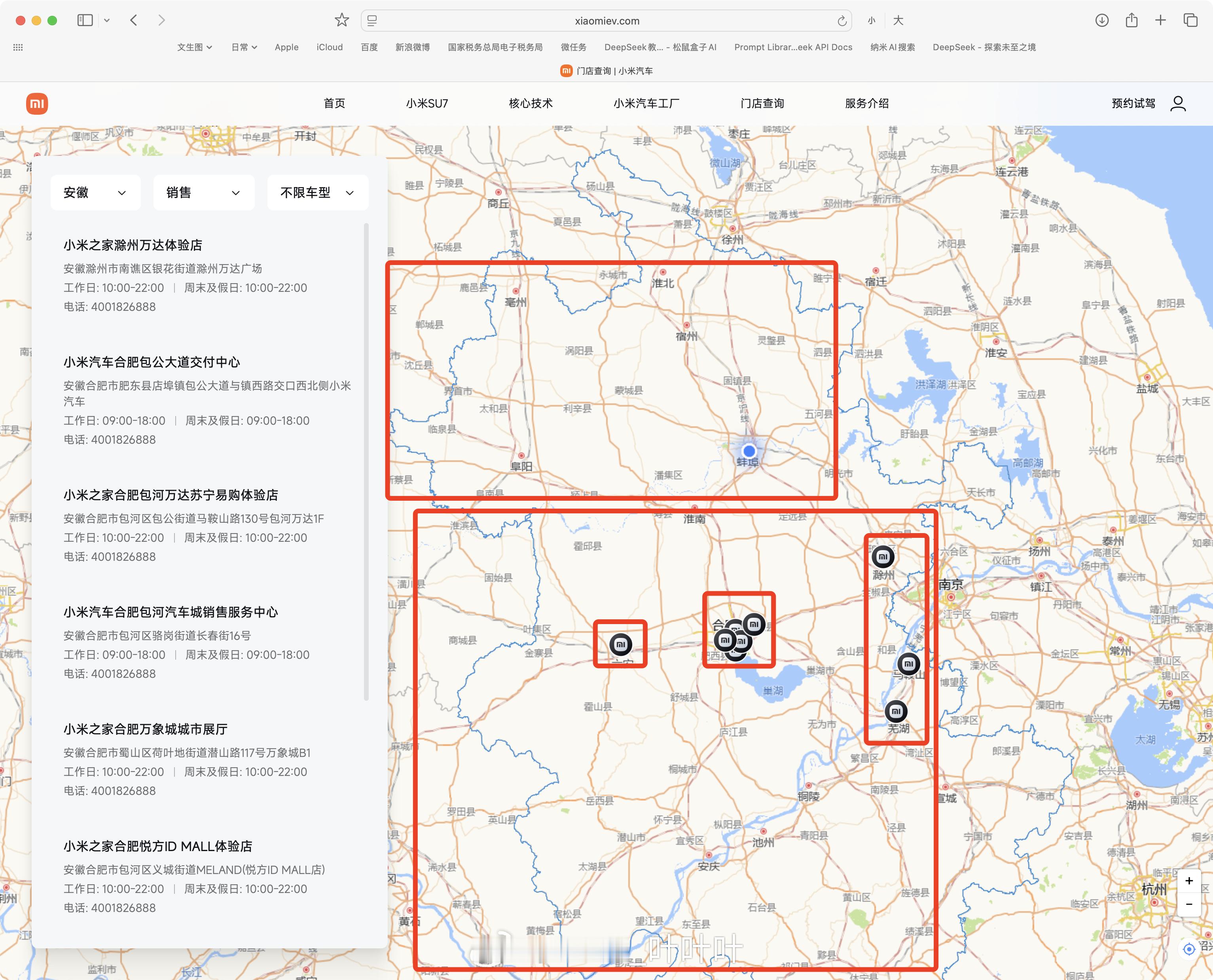This screenshot has height=980, width=1213.
Task: Click the store list scrollbar
Action: pyautogui.click(x=366, y=461)
